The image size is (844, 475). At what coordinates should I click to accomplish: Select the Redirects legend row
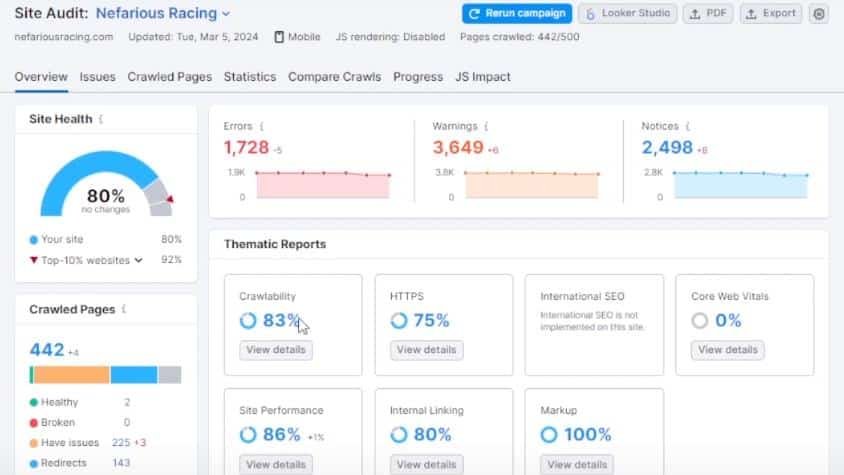tap(80, 463)
